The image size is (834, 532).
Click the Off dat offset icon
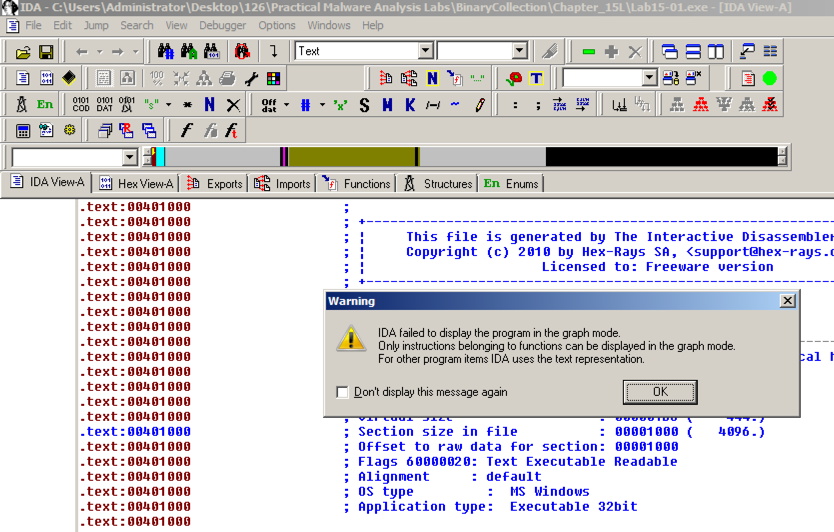pyautogui.click(x=269, y=105)
